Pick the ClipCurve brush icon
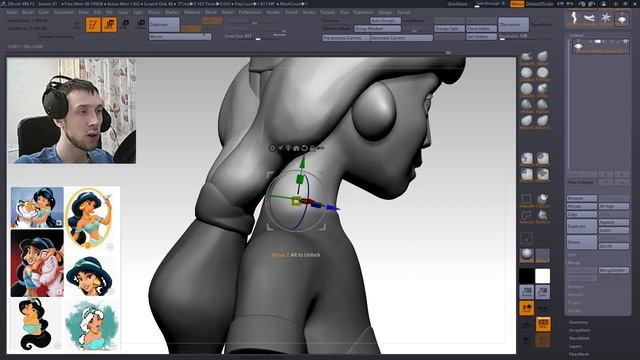640x360 pixels. [x=542, y=200]
